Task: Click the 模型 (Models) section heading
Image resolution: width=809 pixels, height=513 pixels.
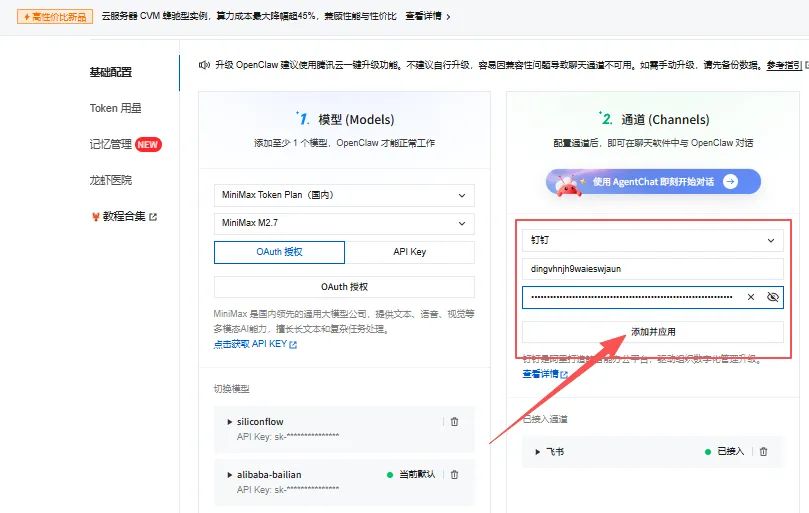Action: point(356,120)
